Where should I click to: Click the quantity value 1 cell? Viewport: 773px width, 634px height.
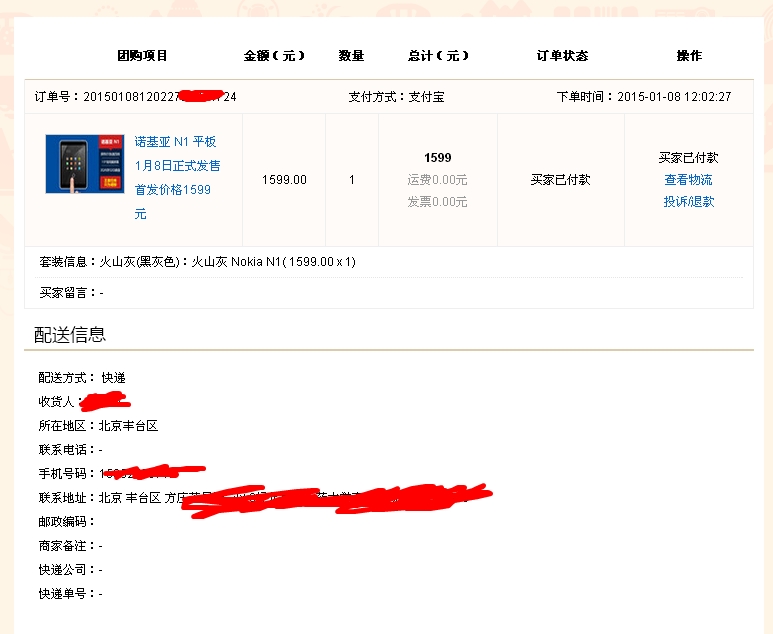[x=351, y=180]
